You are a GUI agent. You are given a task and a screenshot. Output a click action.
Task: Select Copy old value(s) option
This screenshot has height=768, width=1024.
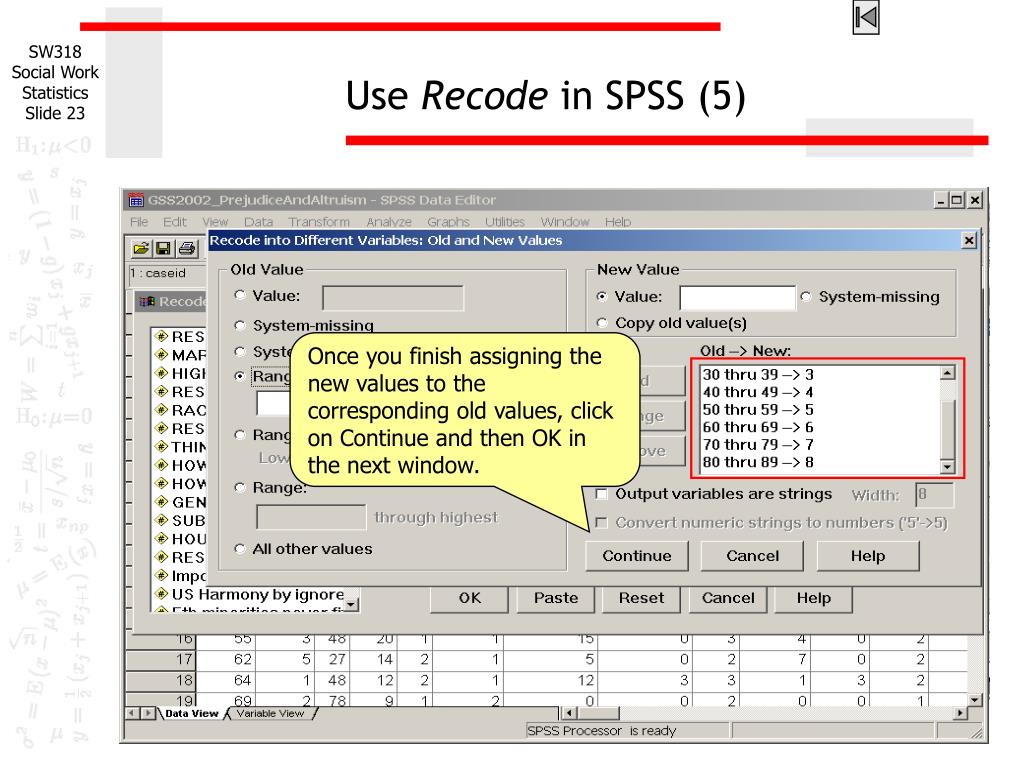[x=602, y=323]
